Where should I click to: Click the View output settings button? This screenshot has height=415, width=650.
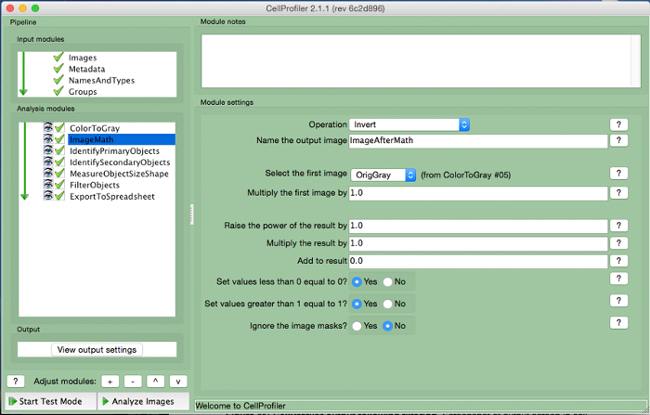click(x=96, y=350)
